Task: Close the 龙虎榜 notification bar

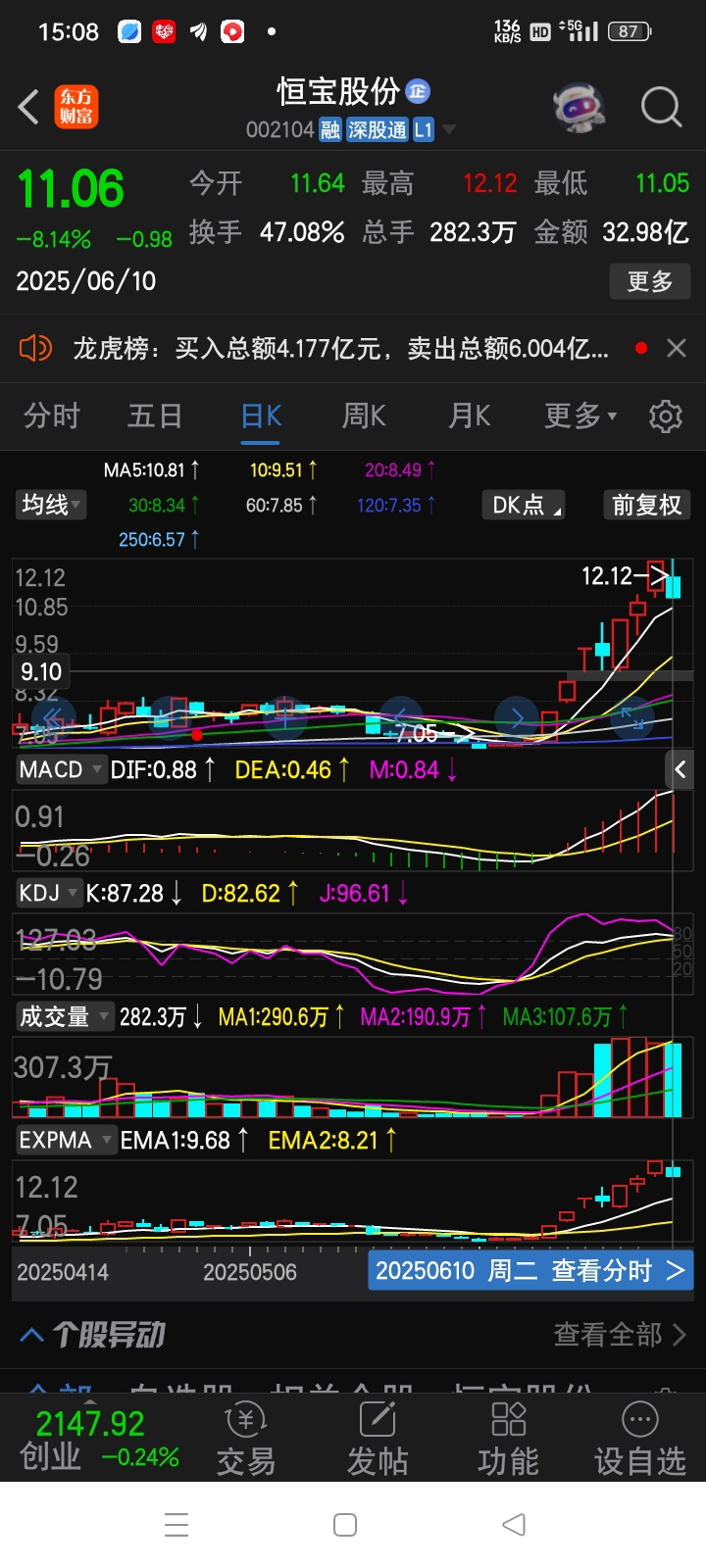Action: (x=677, y=348)
